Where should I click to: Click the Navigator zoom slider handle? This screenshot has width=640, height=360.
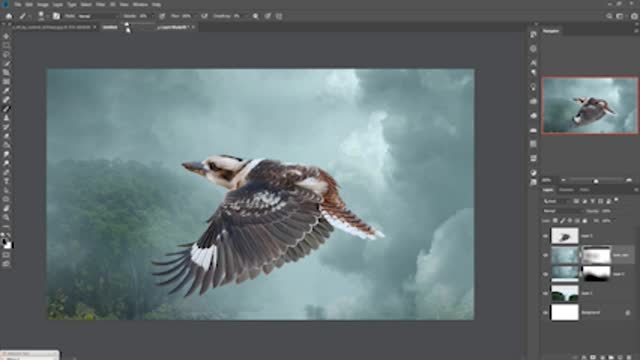[596, 181]
